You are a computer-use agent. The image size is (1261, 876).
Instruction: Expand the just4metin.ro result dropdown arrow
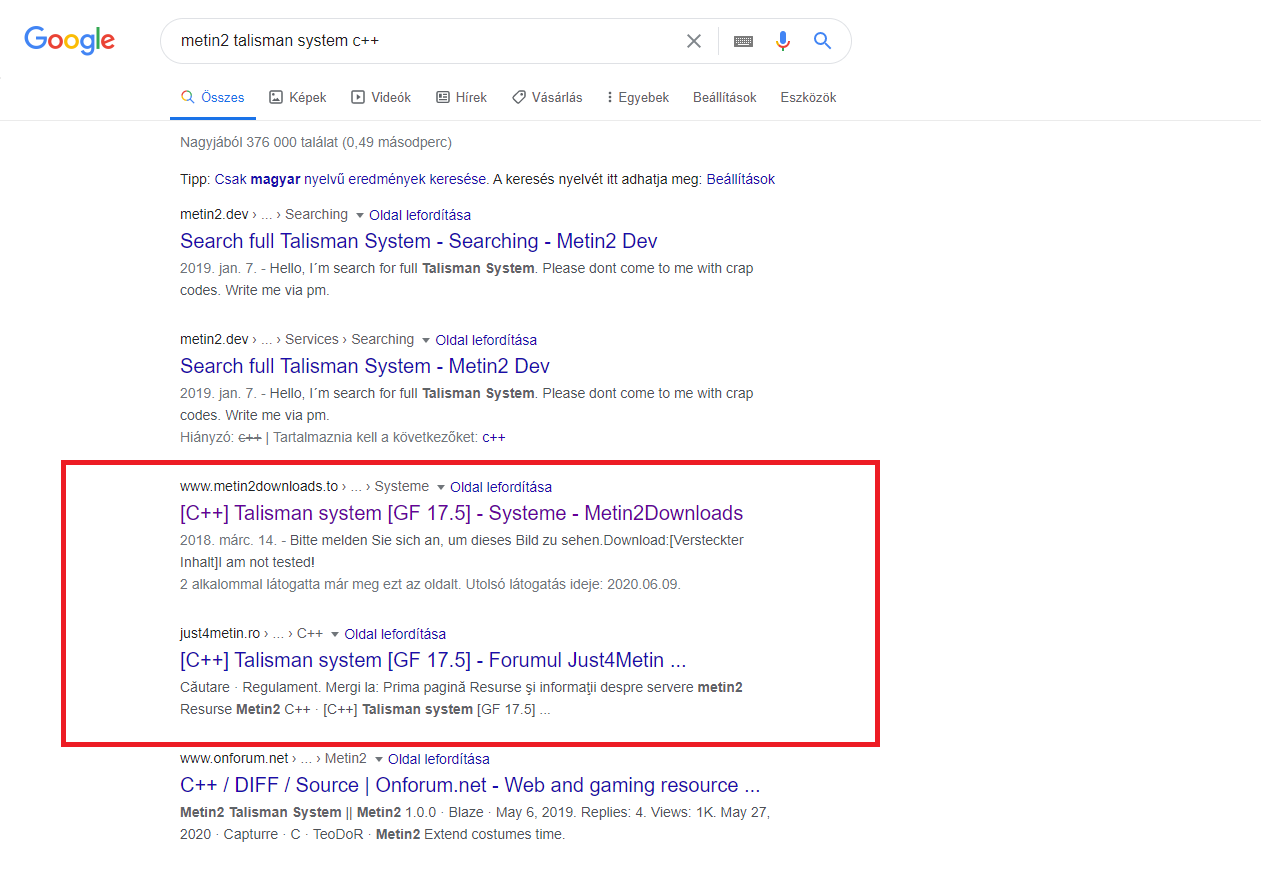point(335,634)
